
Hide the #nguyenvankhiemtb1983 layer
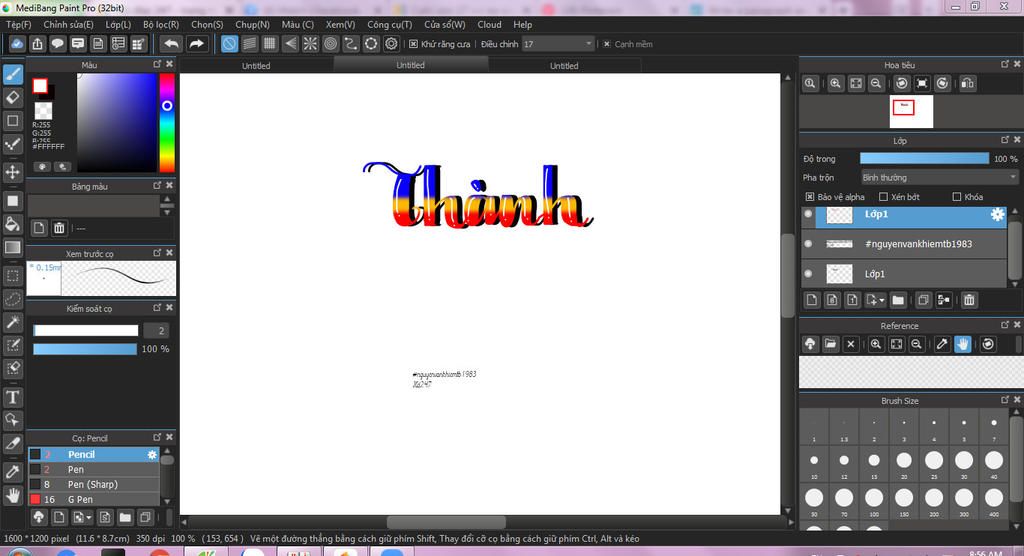808,244
